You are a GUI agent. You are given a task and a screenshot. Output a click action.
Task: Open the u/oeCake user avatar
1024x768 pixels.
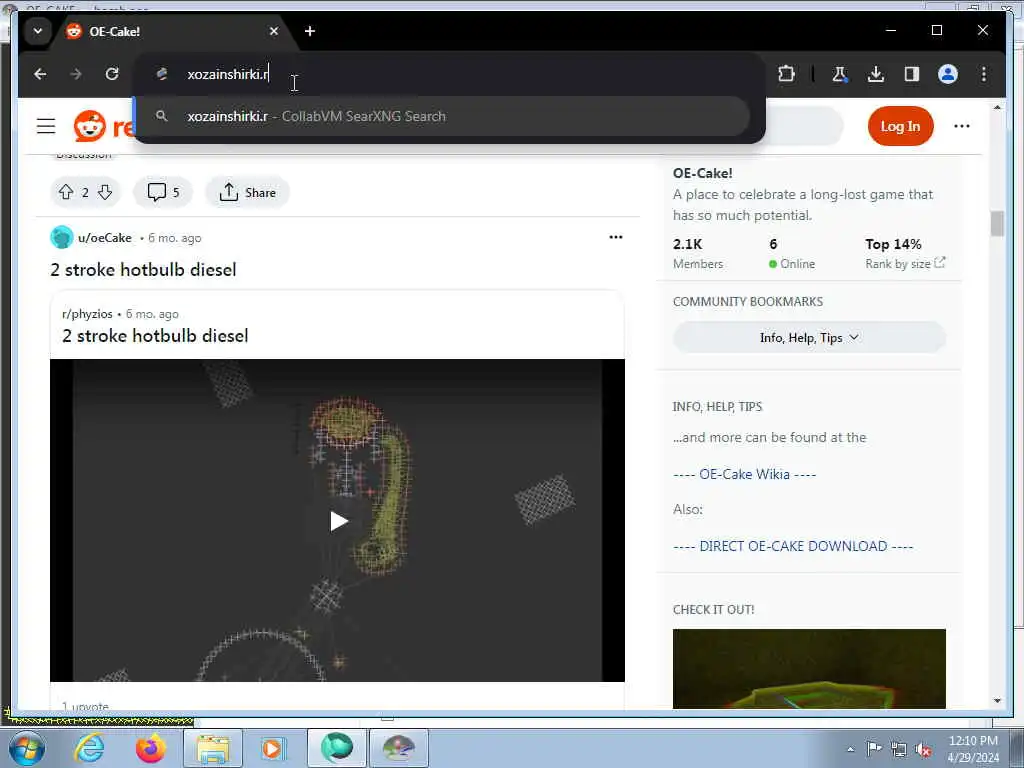tap(61, 237)
